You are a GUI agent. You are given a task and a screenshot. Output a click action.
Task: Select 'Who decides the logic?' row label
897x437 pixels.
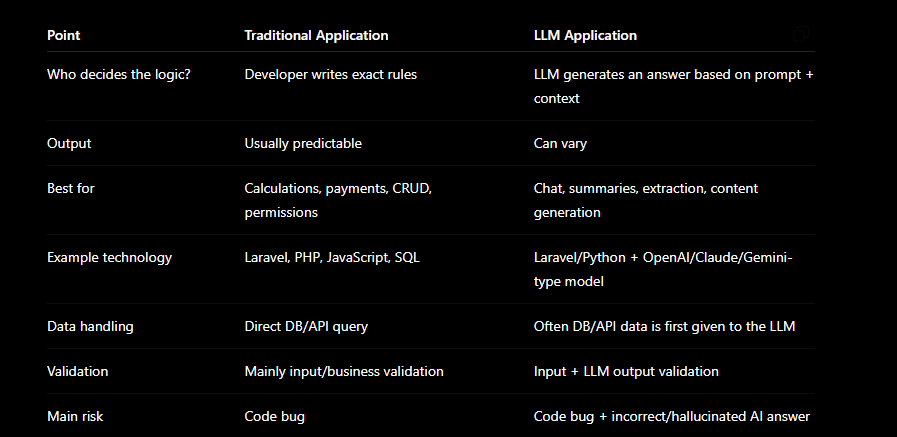coord(118,74)
